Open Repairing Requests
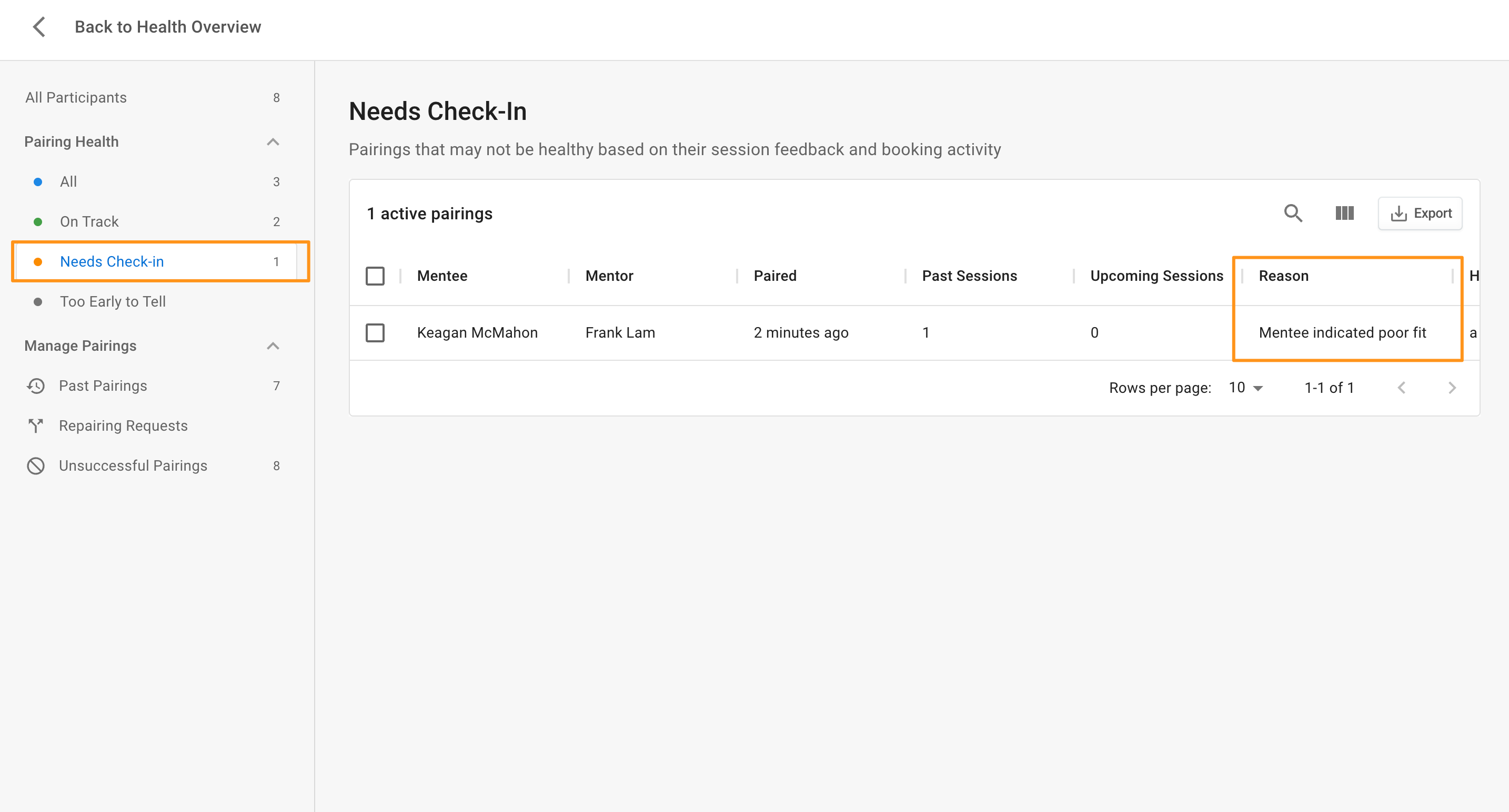This screenshot has height=812, width=1509. (x=156, y=425)
